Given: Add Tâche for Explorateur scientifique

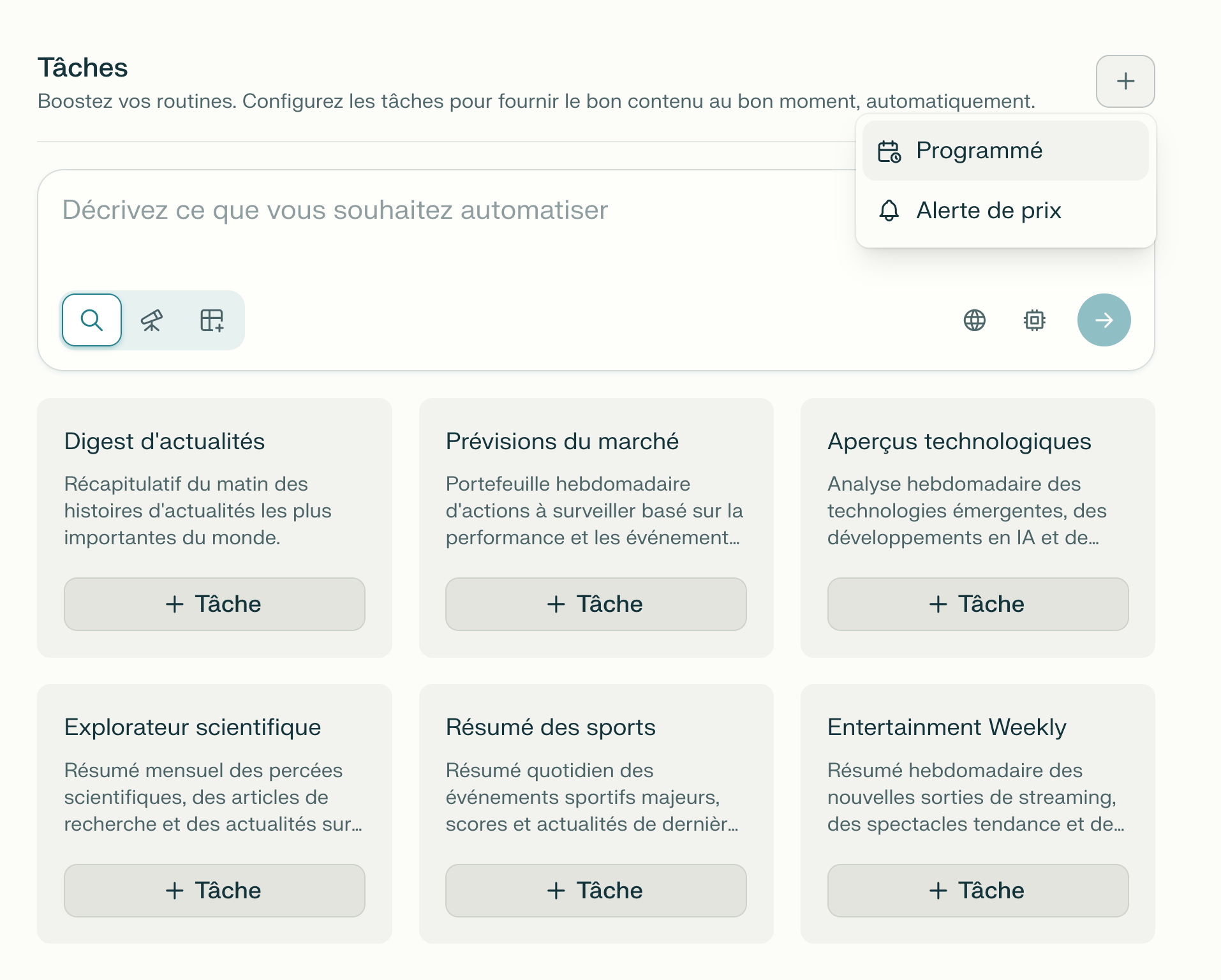Looking at the screenshot, I should [x=214, y=891].
